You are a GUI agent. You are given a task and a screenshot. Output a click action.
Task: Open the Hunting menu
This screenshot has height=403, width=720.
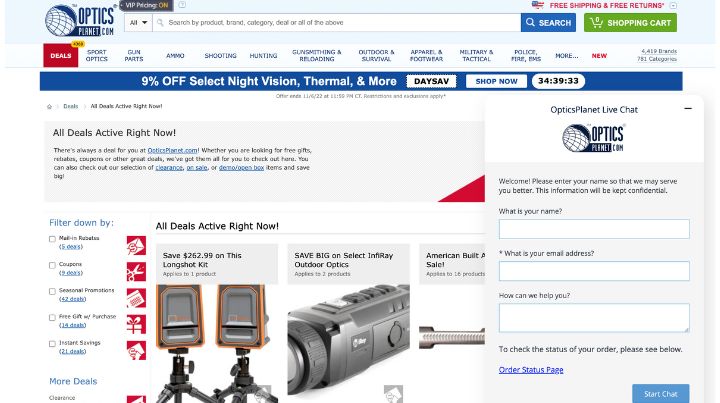pos(263,56)
